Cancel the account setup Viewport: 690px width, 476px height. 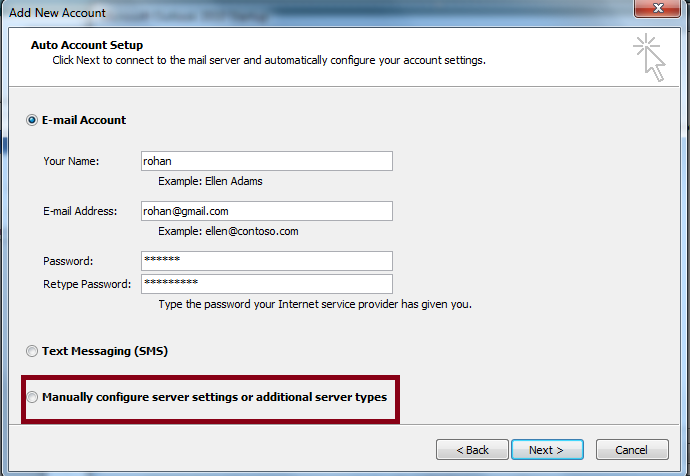632,450
